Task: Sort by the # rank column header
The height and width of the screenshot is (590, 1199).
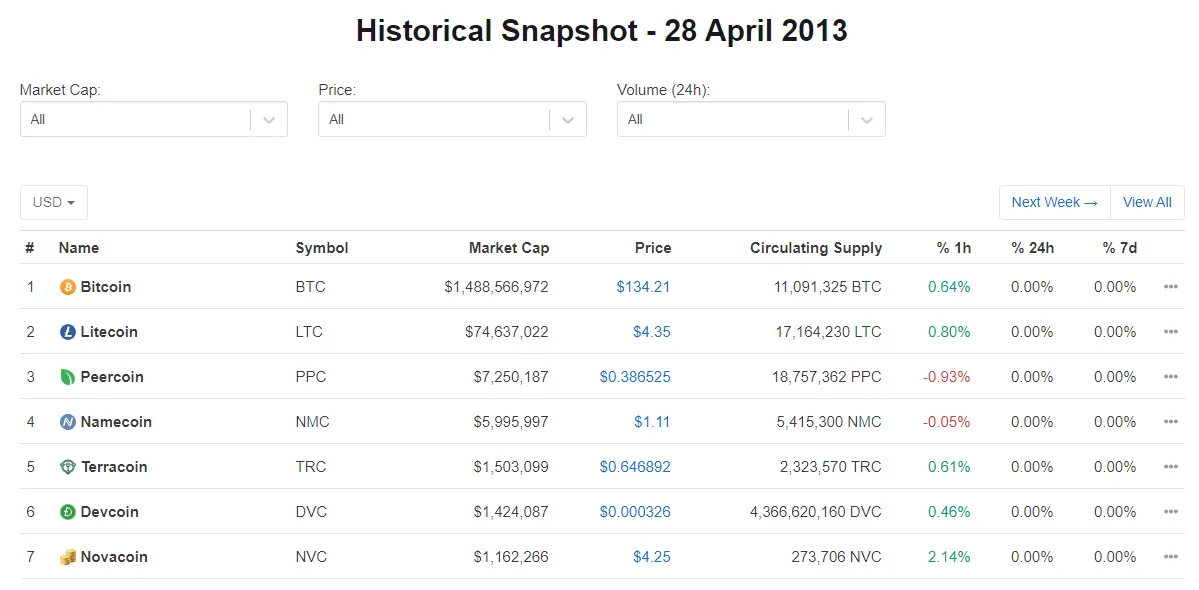Action: point(29,248)
